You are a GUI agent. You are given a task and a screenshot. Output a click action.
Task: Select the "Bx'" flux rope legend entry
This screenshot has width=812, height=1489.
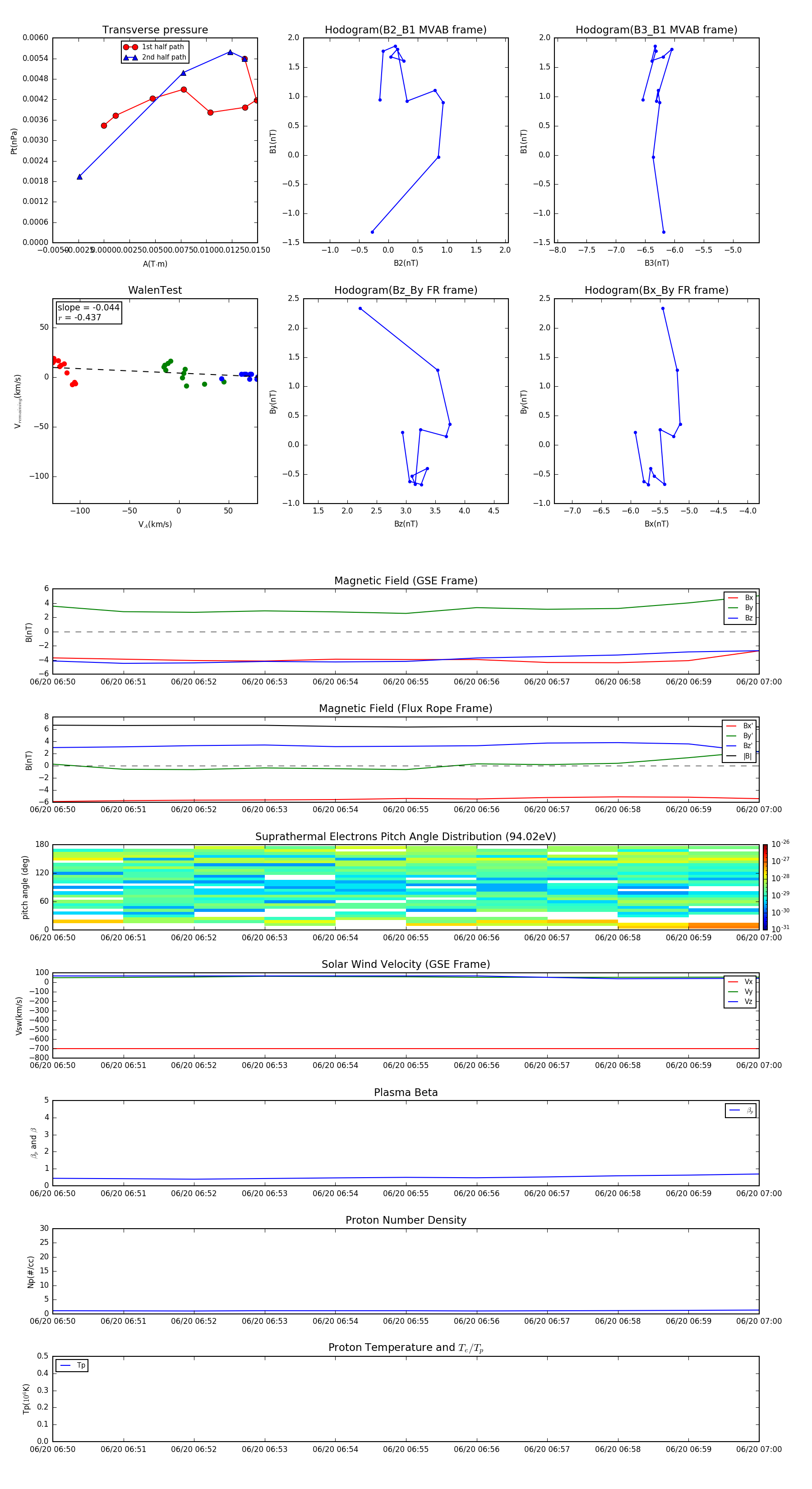click(740, 726)
